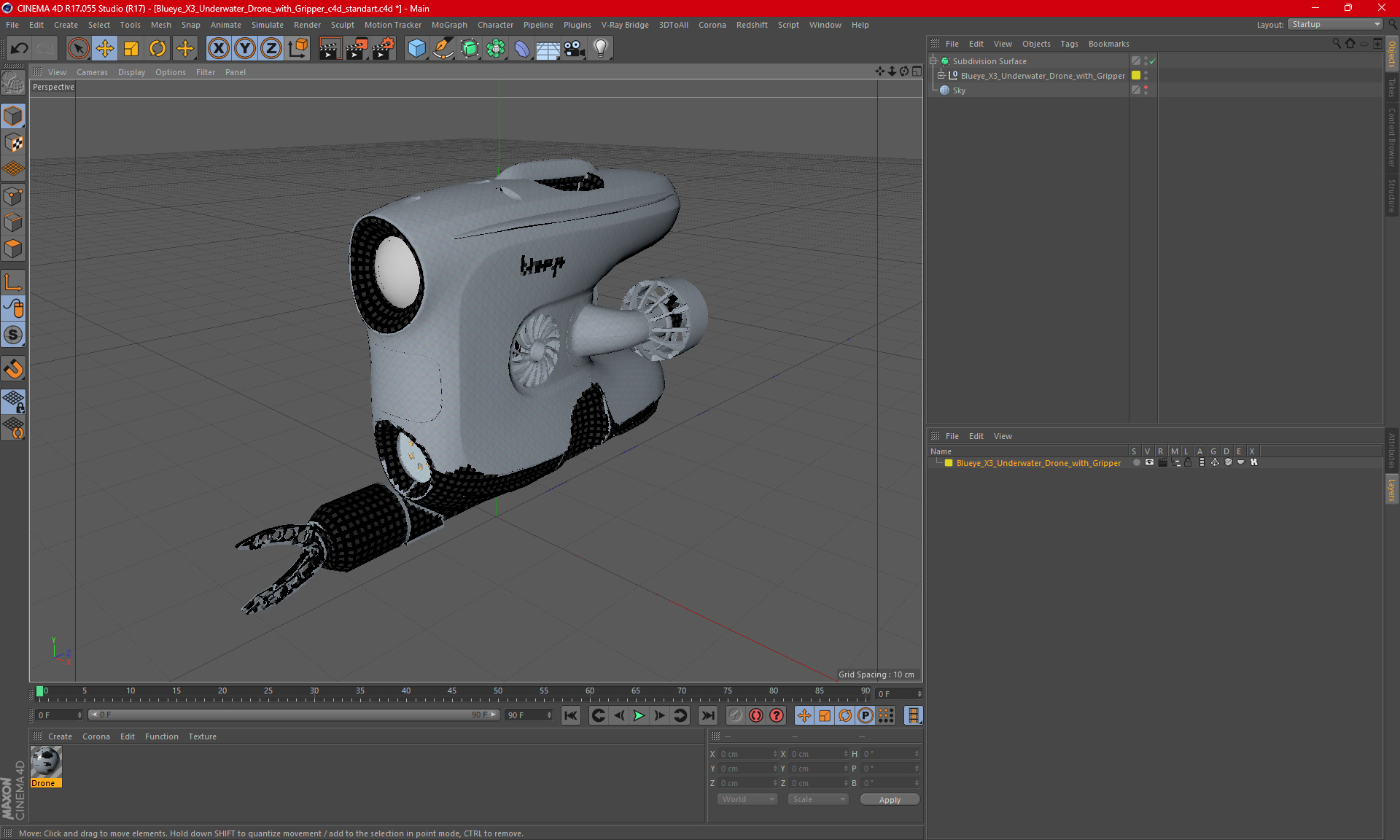The width and height of the screenshot is (1400, 840).
Task: Add a Cube primitive object
Action: (416, 49)
